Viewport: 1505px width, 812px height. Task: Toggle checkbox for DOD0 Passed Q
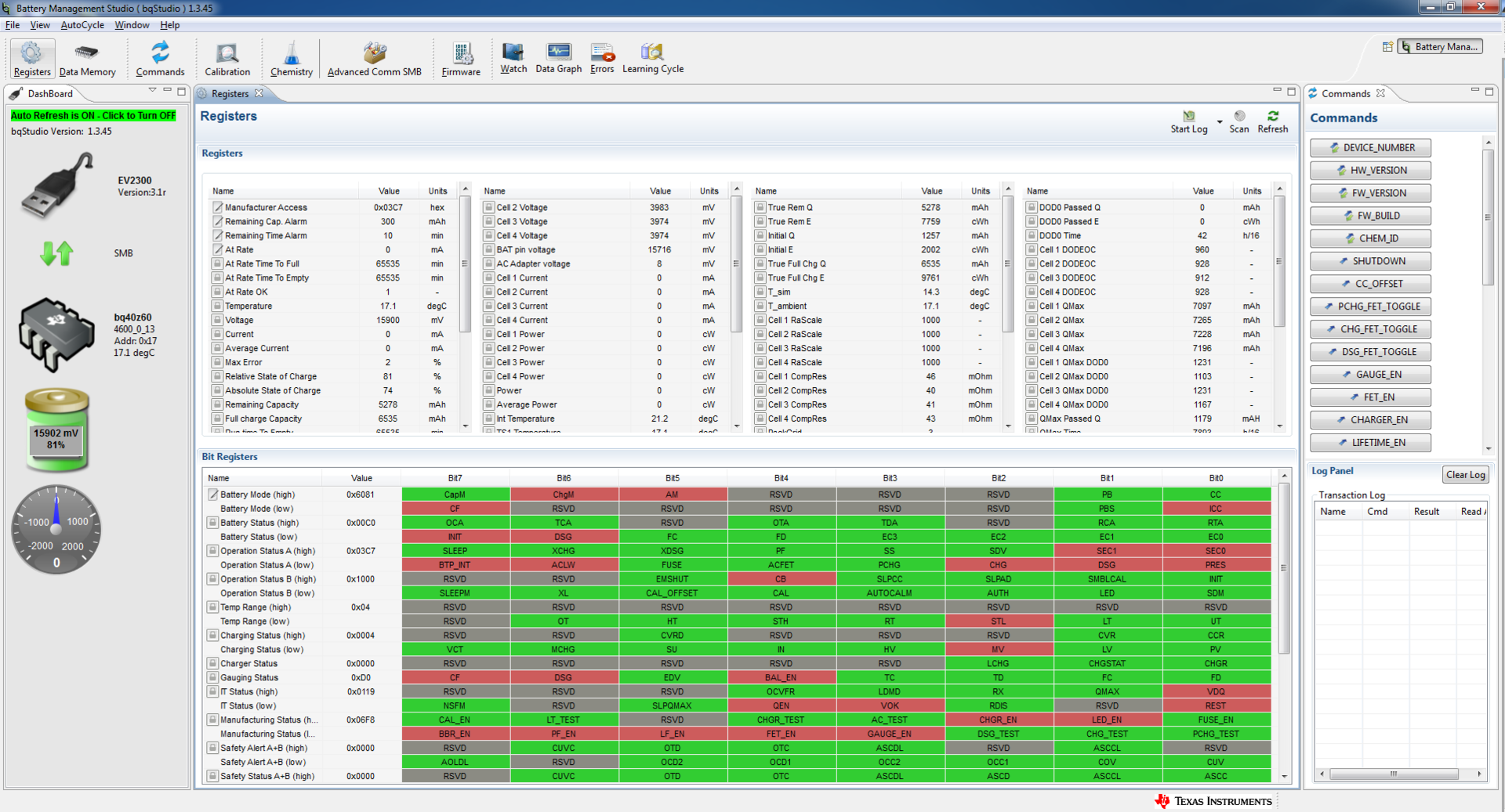(x=1032, y=207)
